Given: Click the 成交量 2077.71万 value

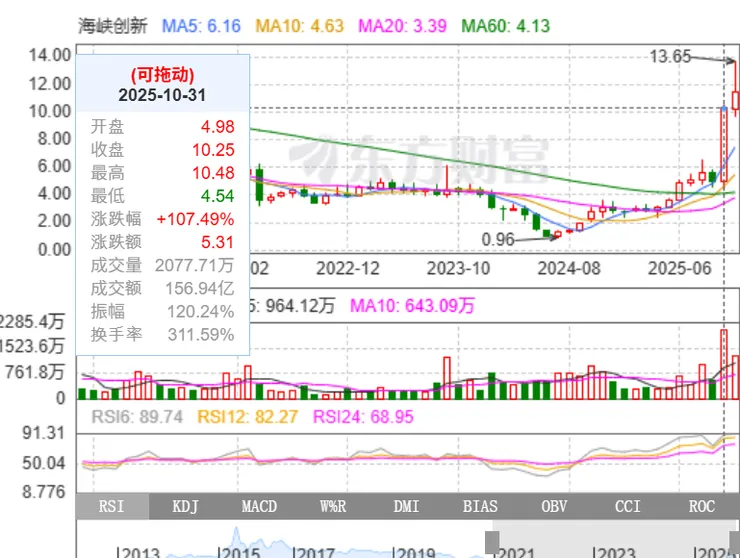Looking at the screenshot, I should [194, 265].
